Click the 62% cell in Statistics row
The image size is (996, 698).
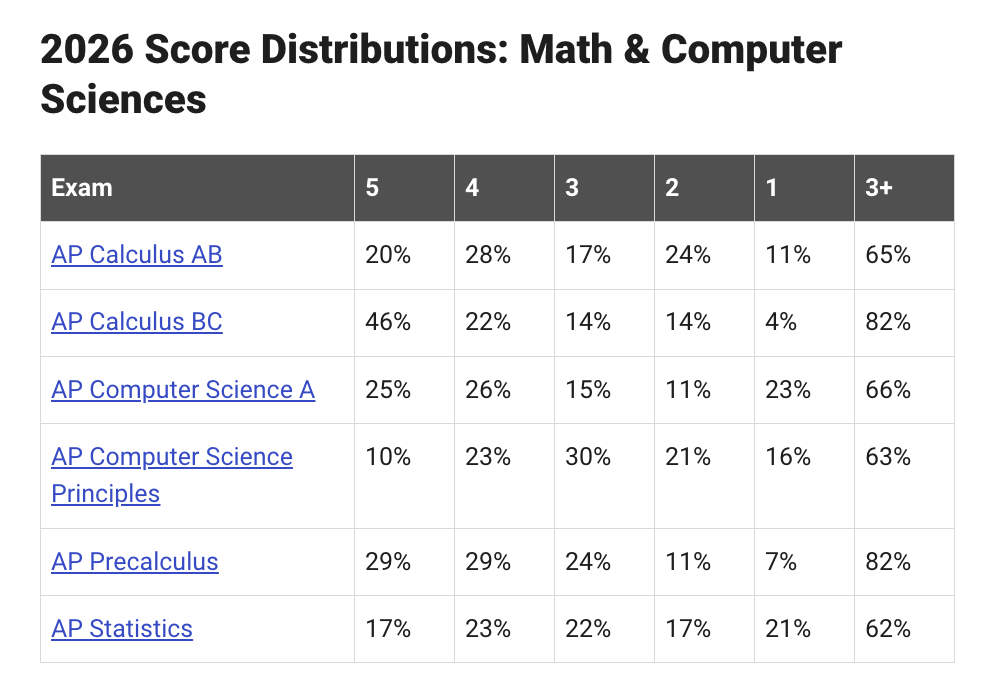point(904,629)
